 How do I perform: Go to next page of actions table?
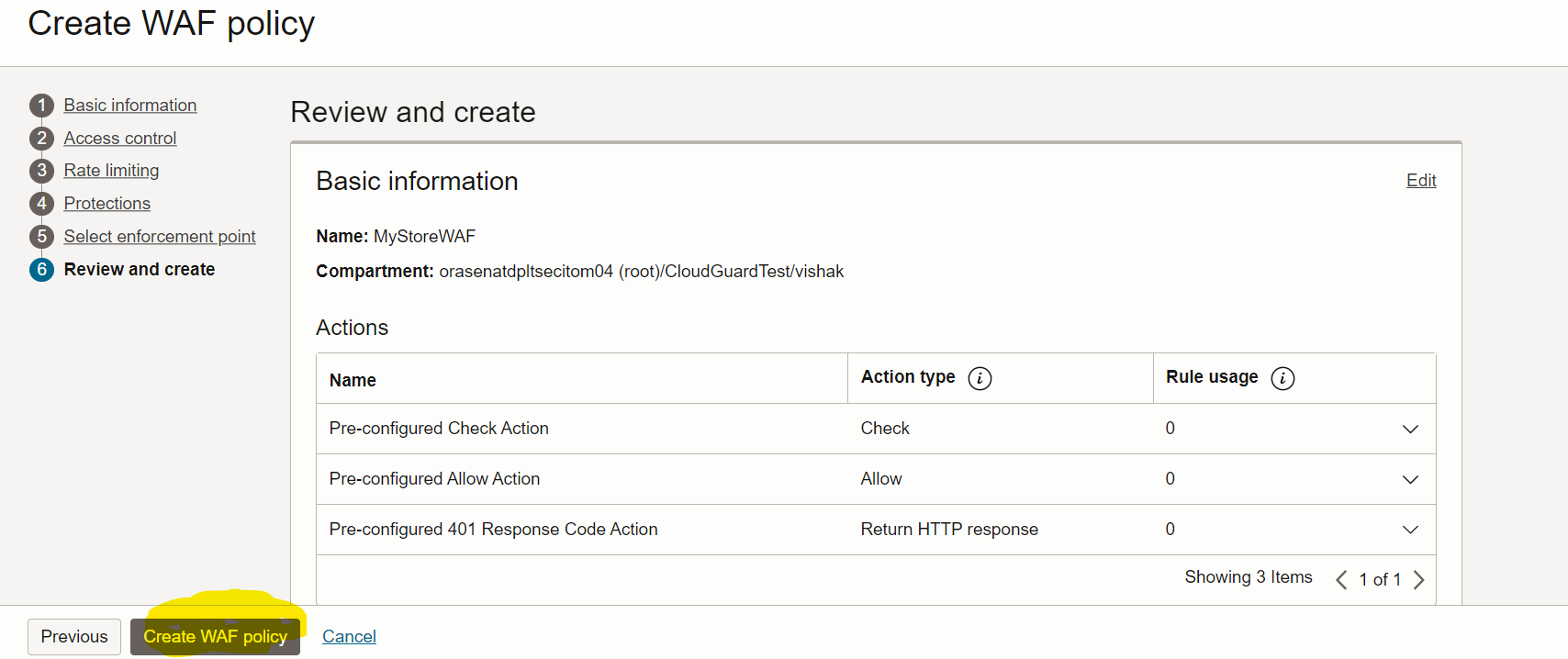click(1419, 580)
